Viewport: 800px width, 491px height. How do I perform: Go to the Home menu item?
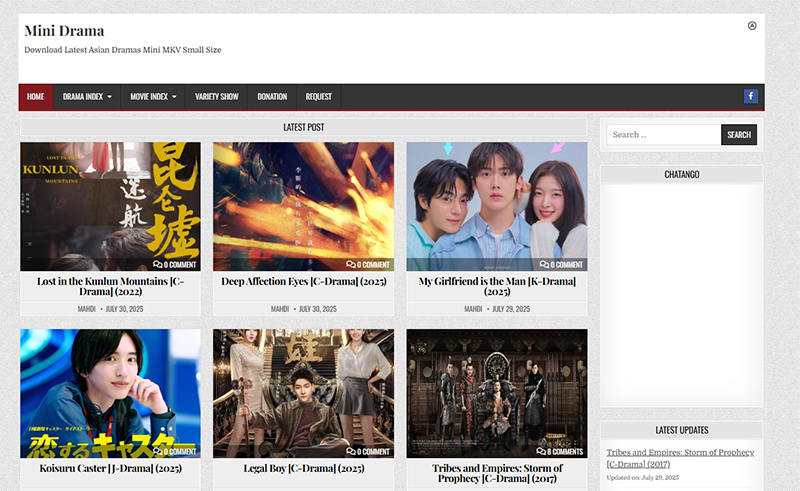(36, 96)
